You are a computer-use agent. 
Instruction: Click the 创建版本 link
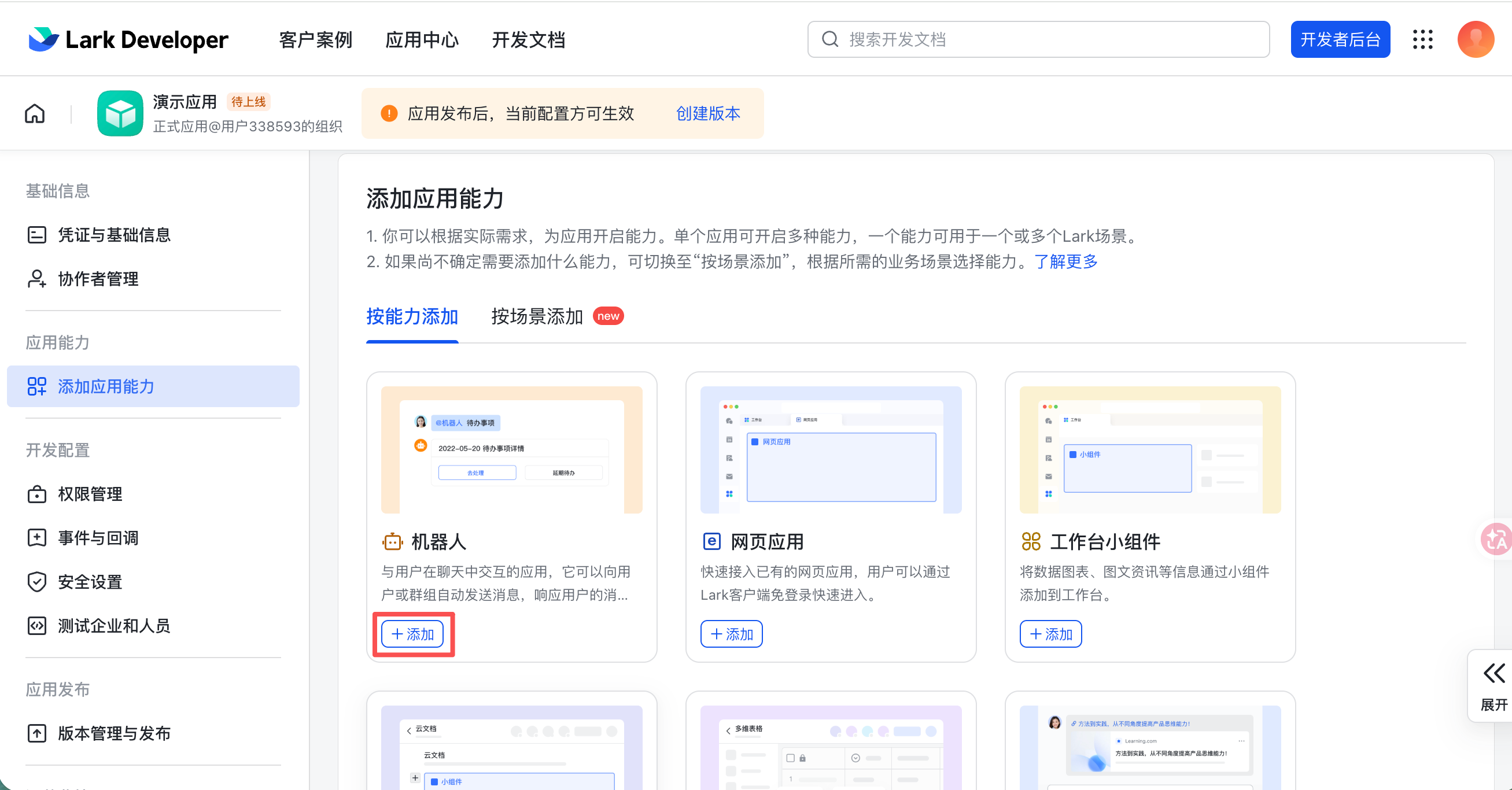tap(708, 113)
